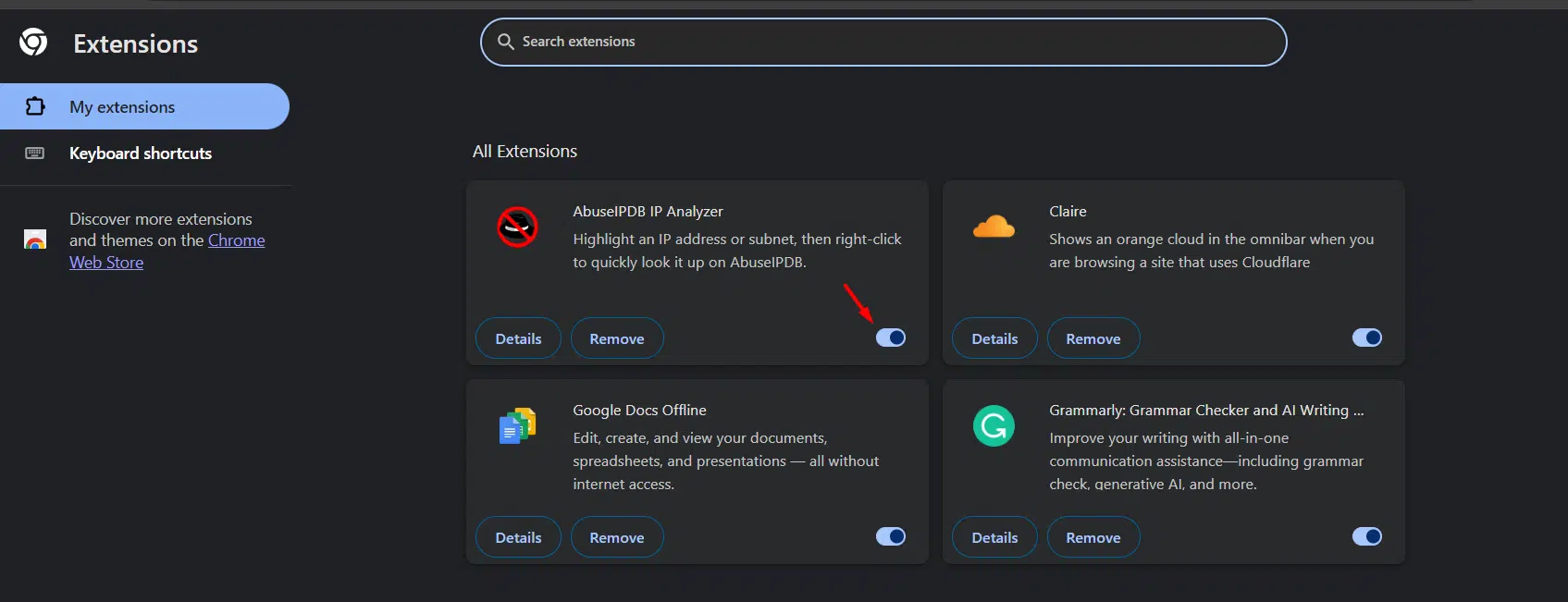Open the My extensions section
1568x602 pixels.
(x=144, y=106)
